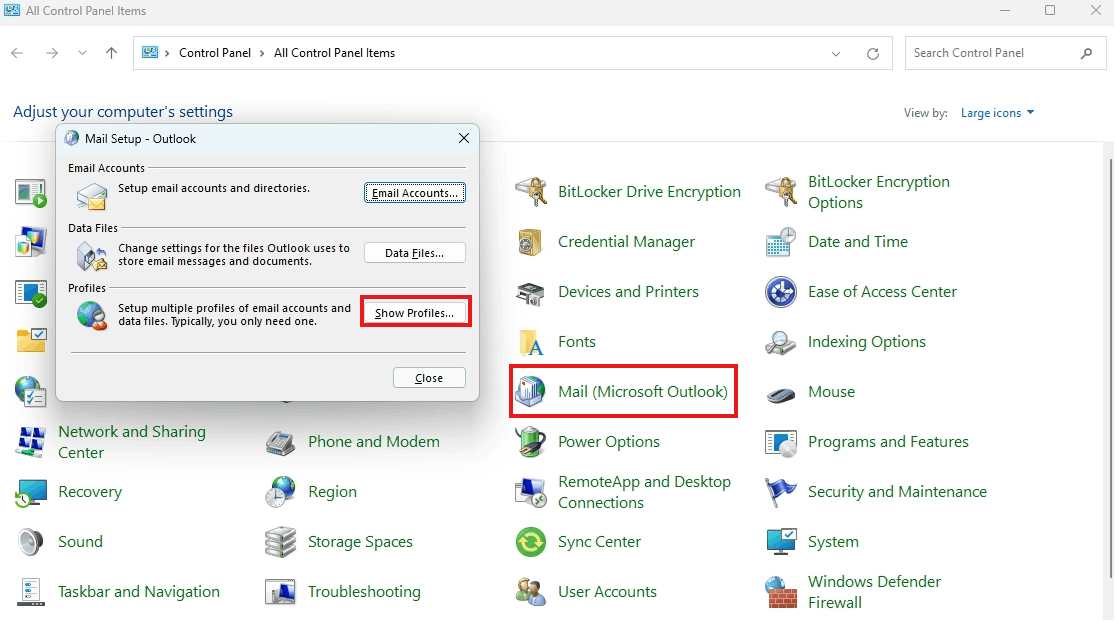Open the recent locations chevron

(x=82, y=53)
